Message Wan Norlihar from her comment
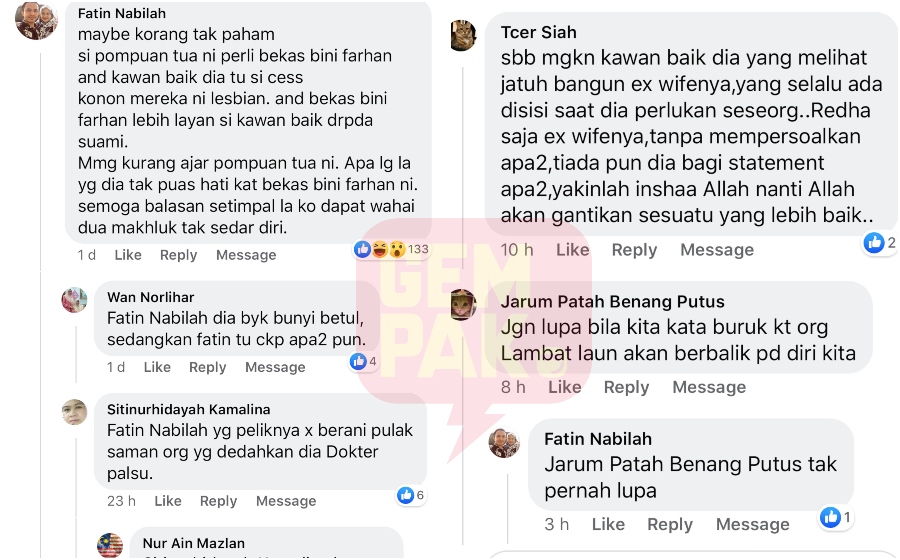Screen dimensions: 900x560 [275, 367]
